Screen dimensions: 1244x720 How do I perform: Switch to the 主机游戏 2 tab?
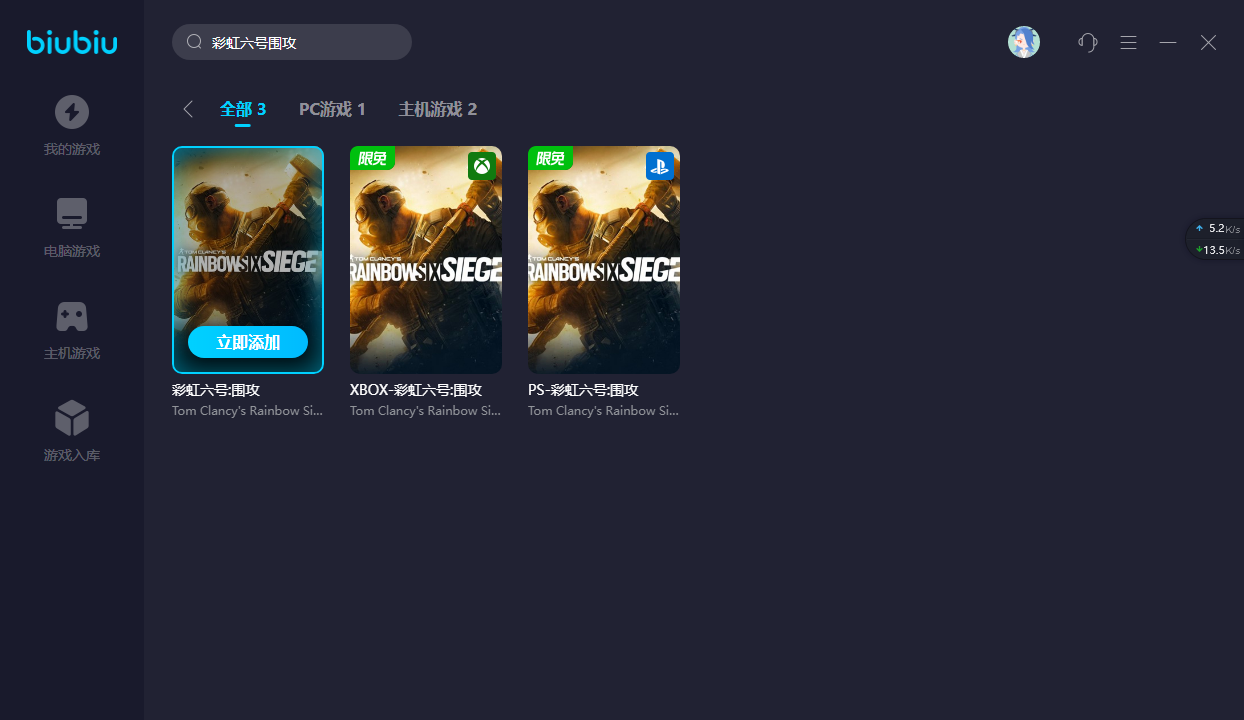tap(437, 109)
